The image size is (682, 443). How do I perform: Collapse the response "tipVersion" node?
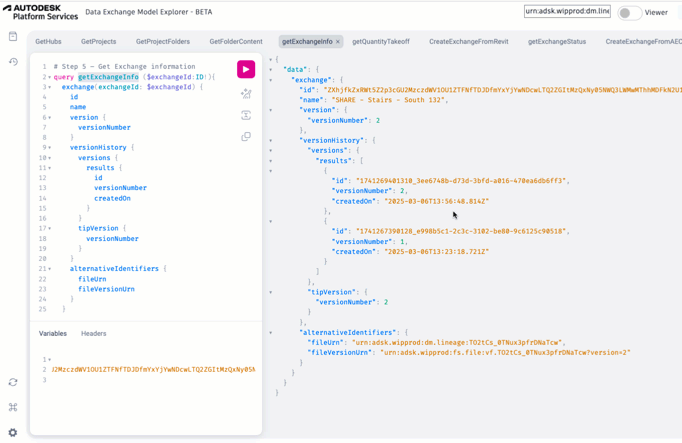tap(271, 292)
